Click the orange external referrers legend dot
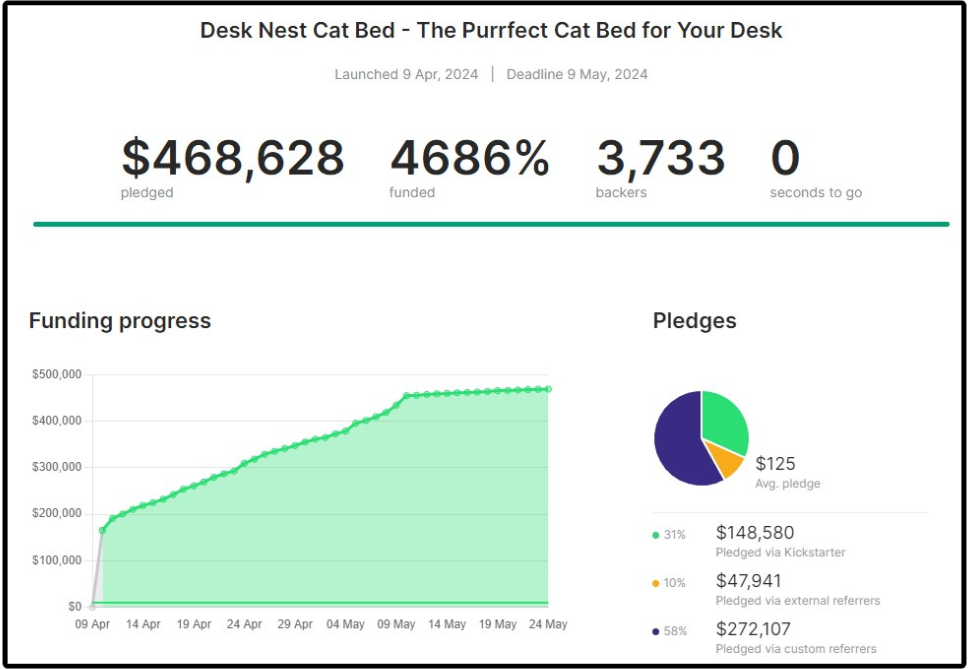This screenshot has height=669, width=969. [x=656, y=583]
